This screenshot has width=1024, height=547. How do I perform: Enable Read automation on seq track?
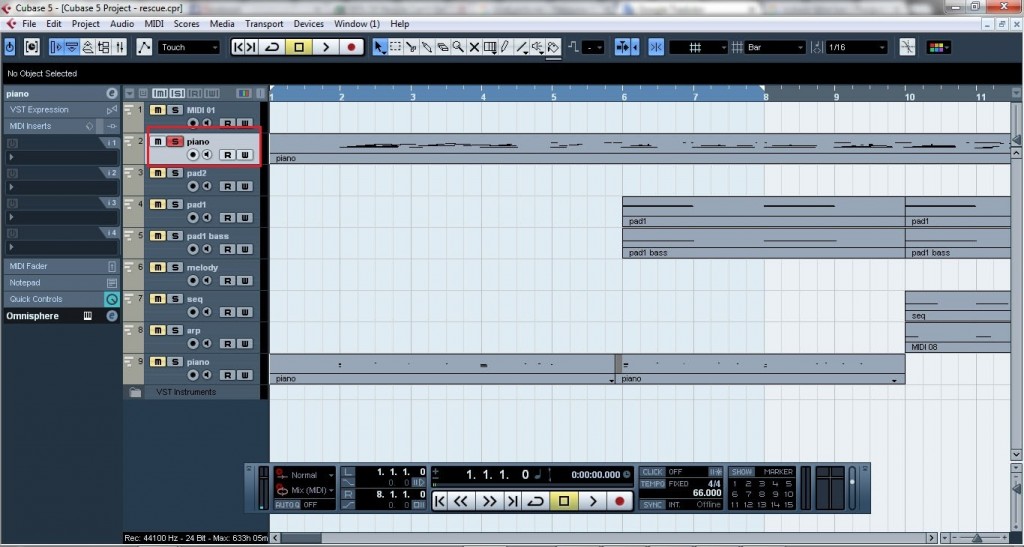pyautogui.click(x=227, y=312)
